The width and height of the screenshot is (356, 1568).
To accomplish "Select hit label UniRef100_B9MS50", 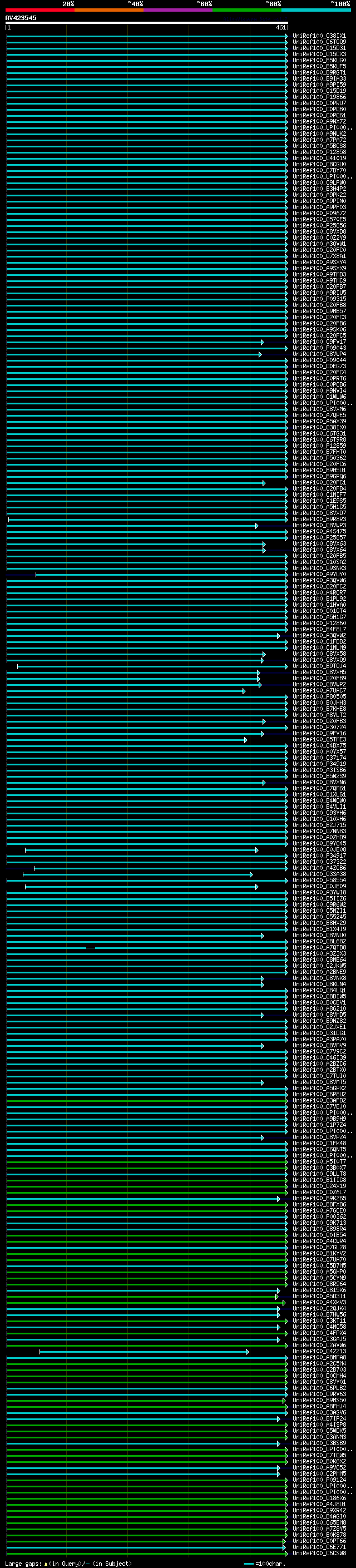I will point(319,1400).
